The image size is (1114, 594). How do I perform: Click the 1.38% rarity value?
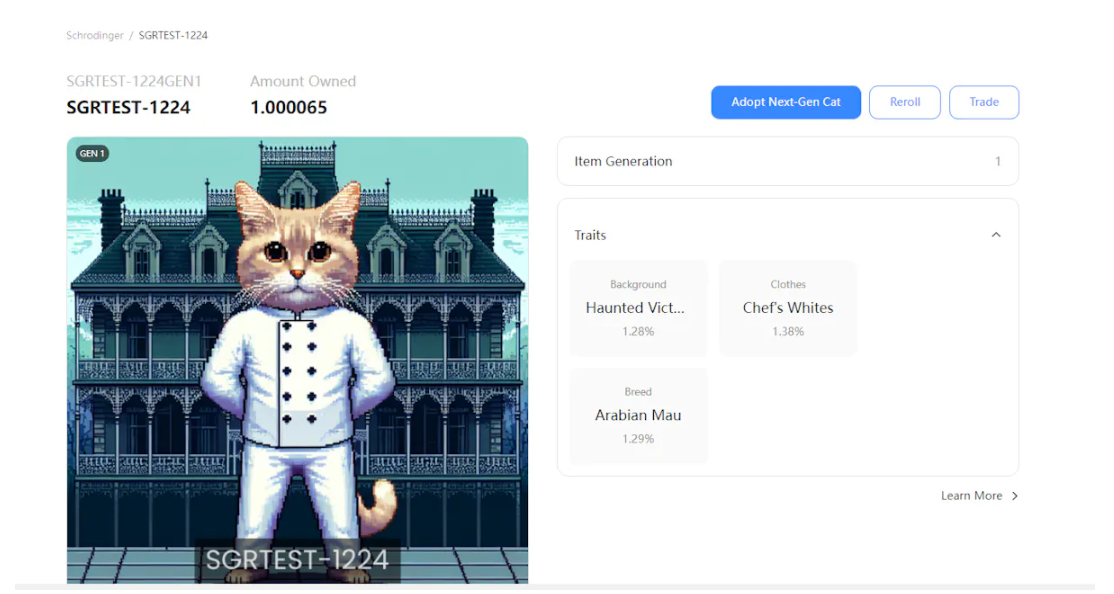point(788,332)
